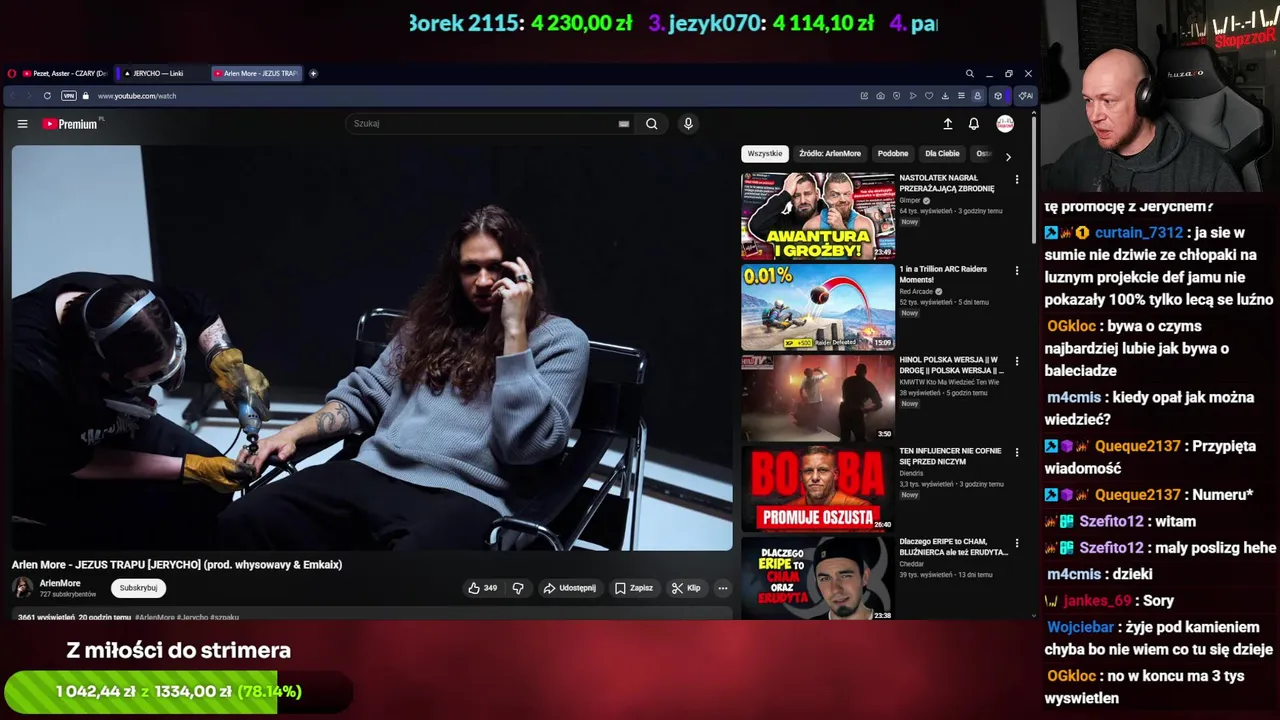Open the YouTube hamburger guide menu

point(22,124)
